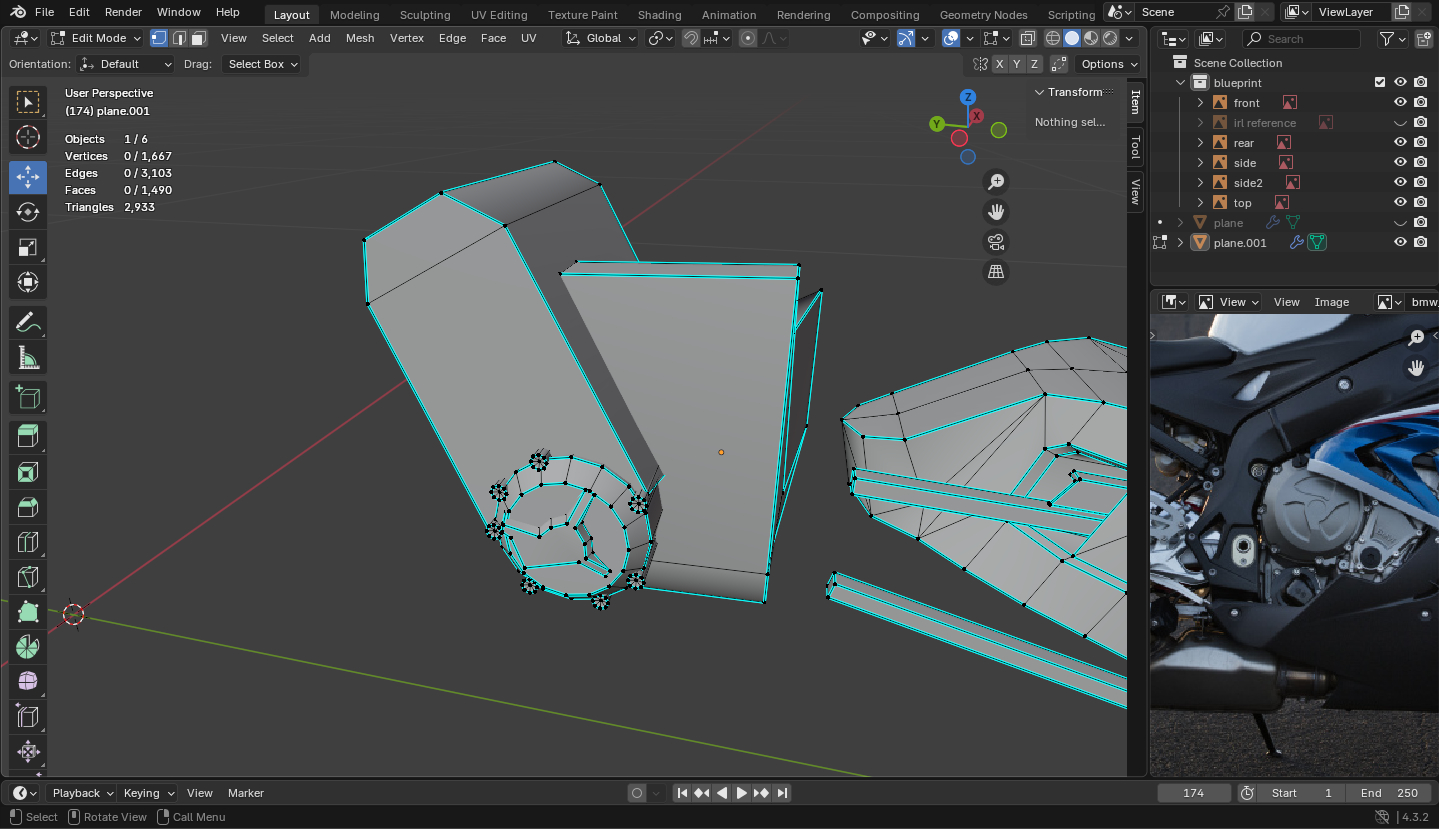Select the Measure tool
This screenshot has height=829, width=1439.
28,357
